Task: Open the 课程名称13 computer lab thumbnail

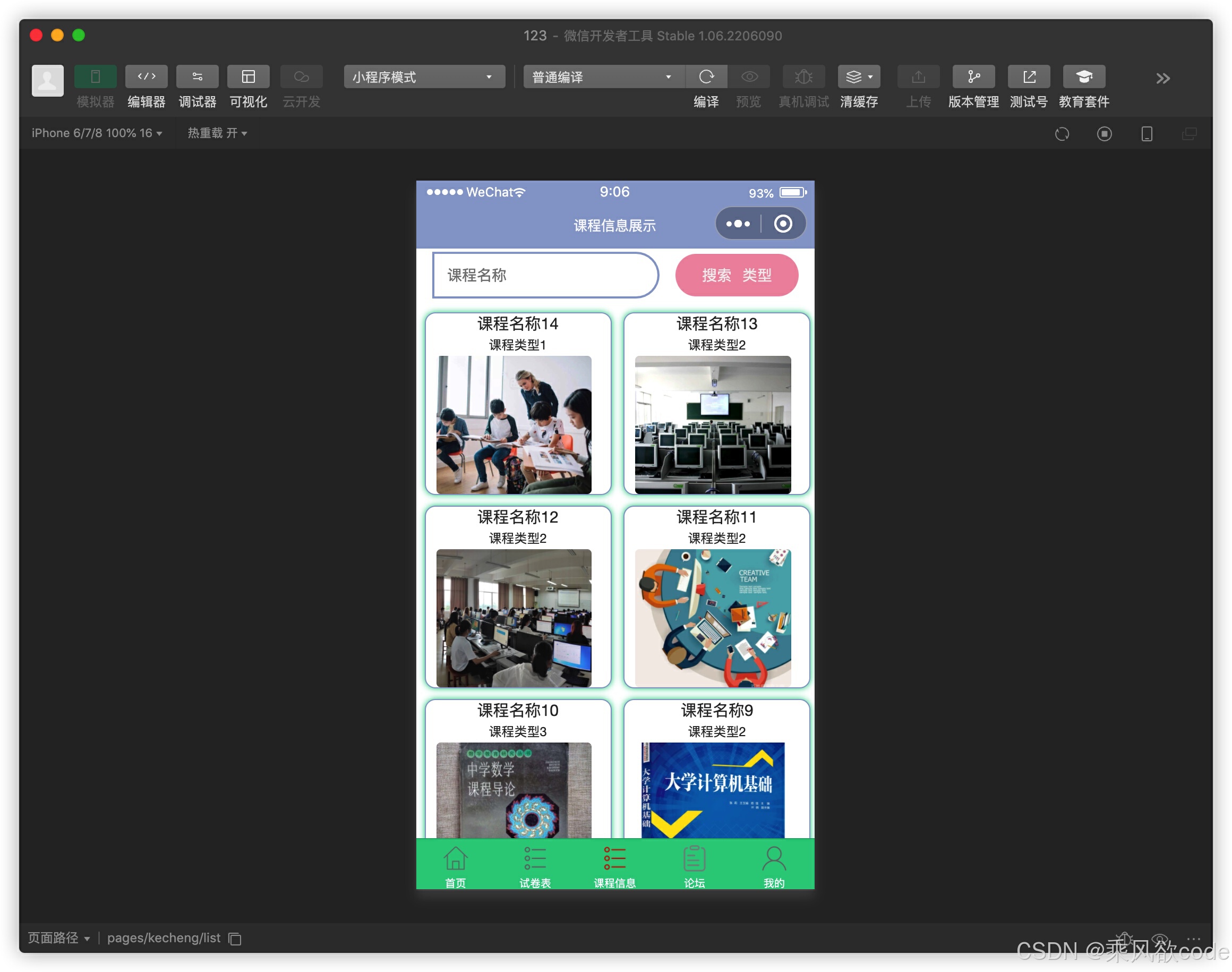Action: click(x=713, y=424)
